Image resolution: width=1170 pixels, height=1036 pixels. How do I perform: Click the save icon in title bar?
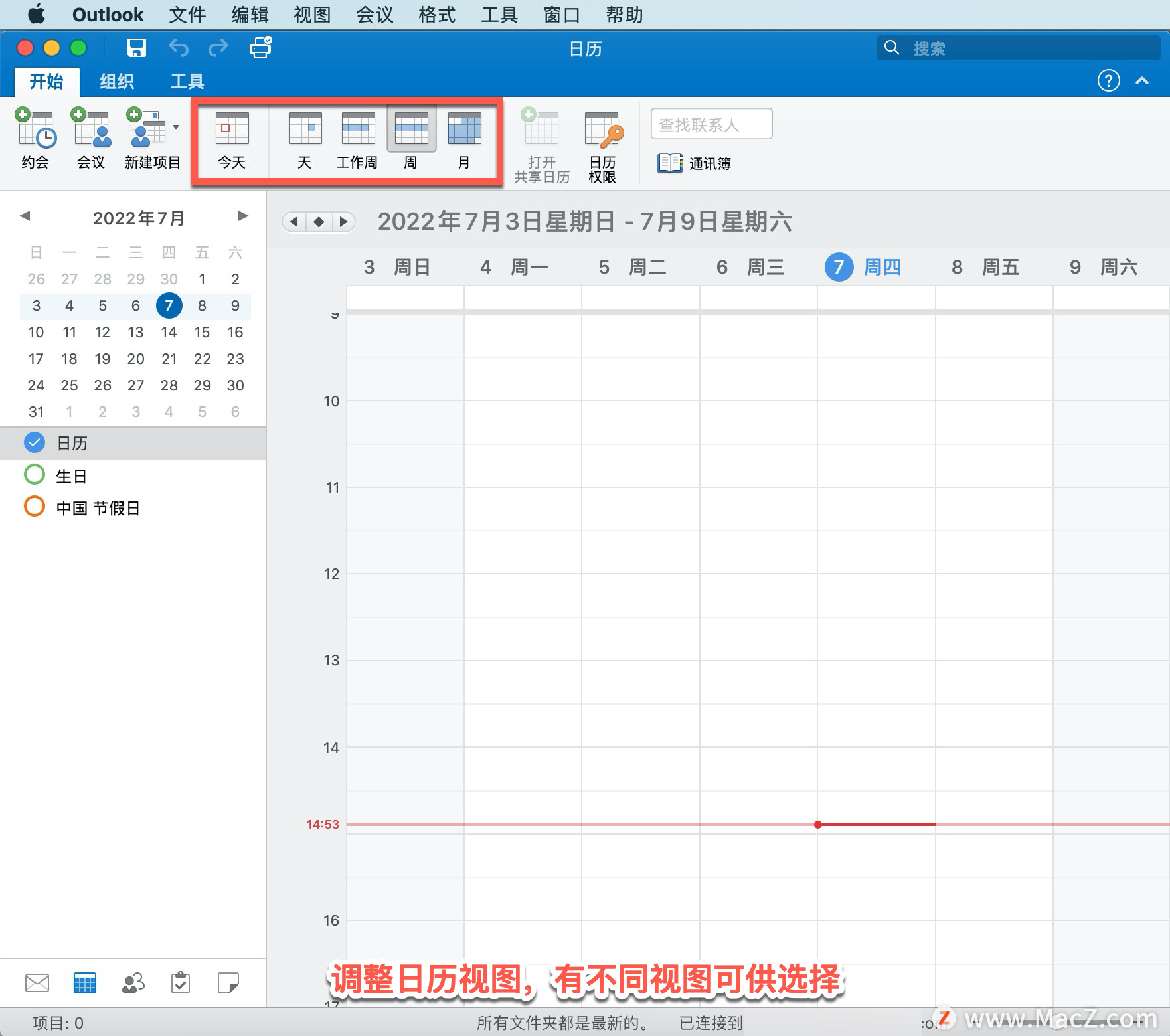pos(137,48)
